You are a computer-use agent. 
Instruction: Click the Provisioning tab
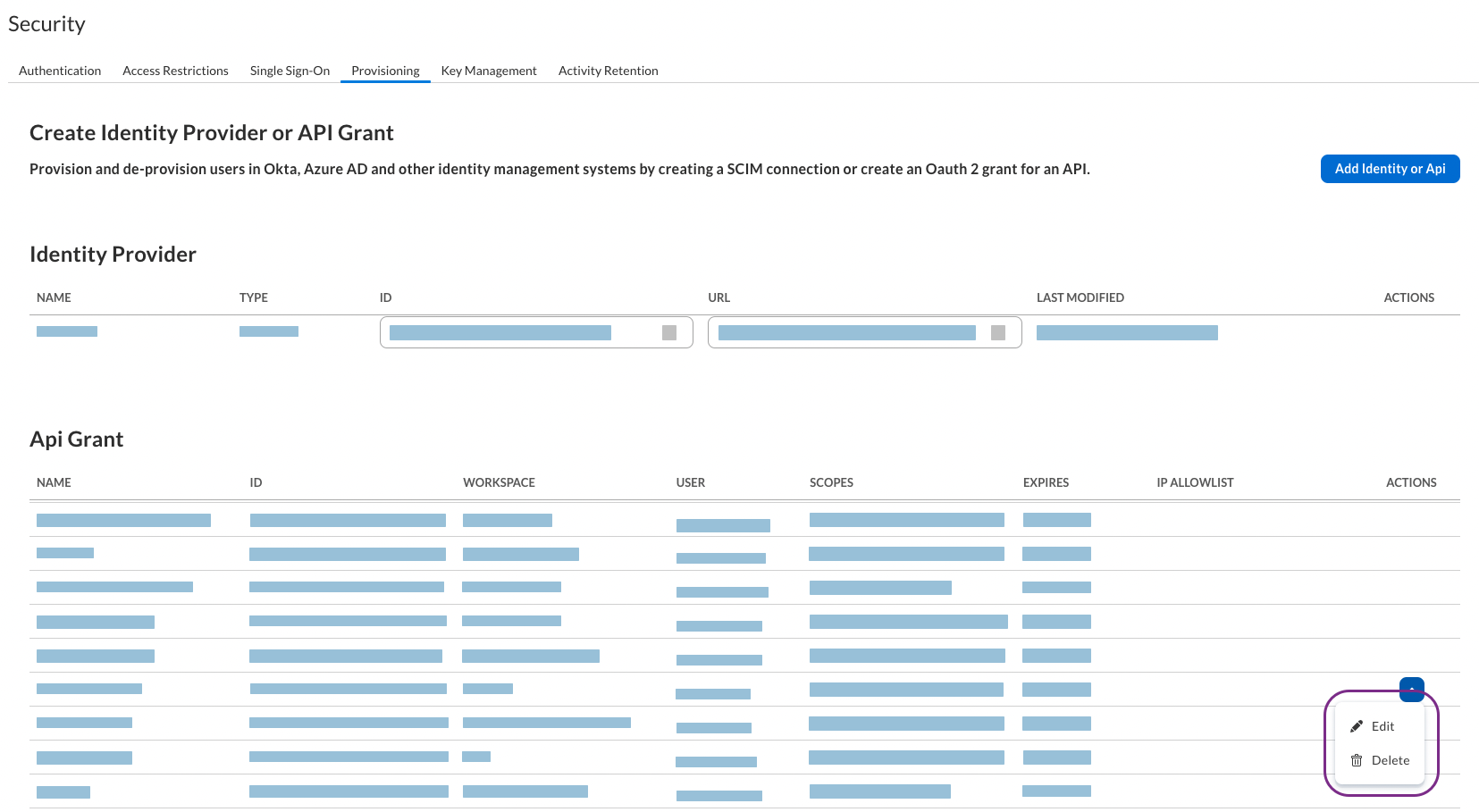tap(385, 71)
